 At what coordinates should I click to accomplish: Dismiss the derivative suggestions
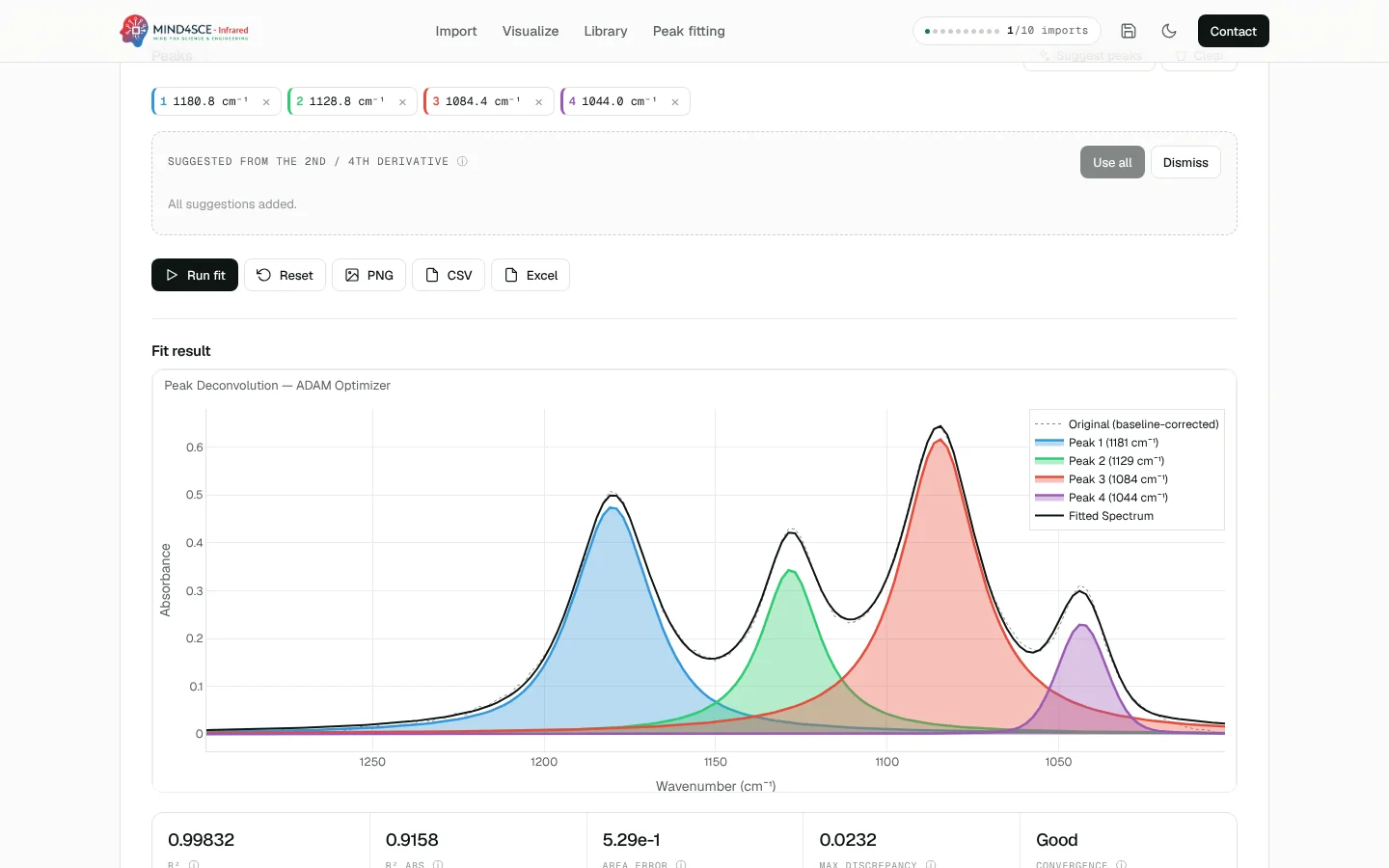(x=1185, y=162)
